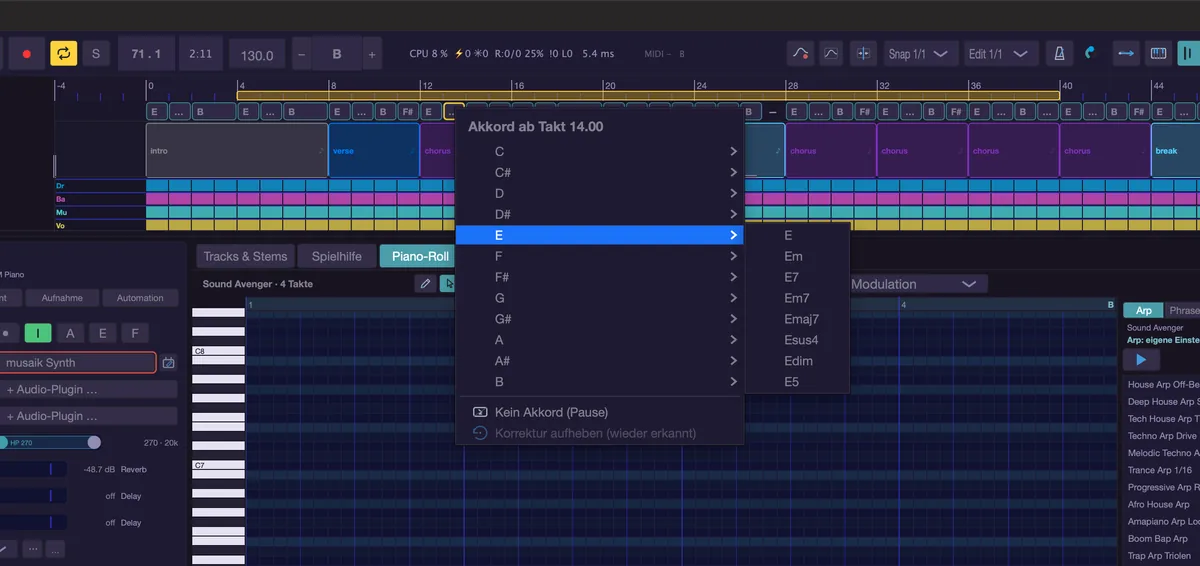Image resolution: width=1200 pixels, height=566 pixels.
Task: Adjust the Reverb send slider
Action: coord(33,469)
